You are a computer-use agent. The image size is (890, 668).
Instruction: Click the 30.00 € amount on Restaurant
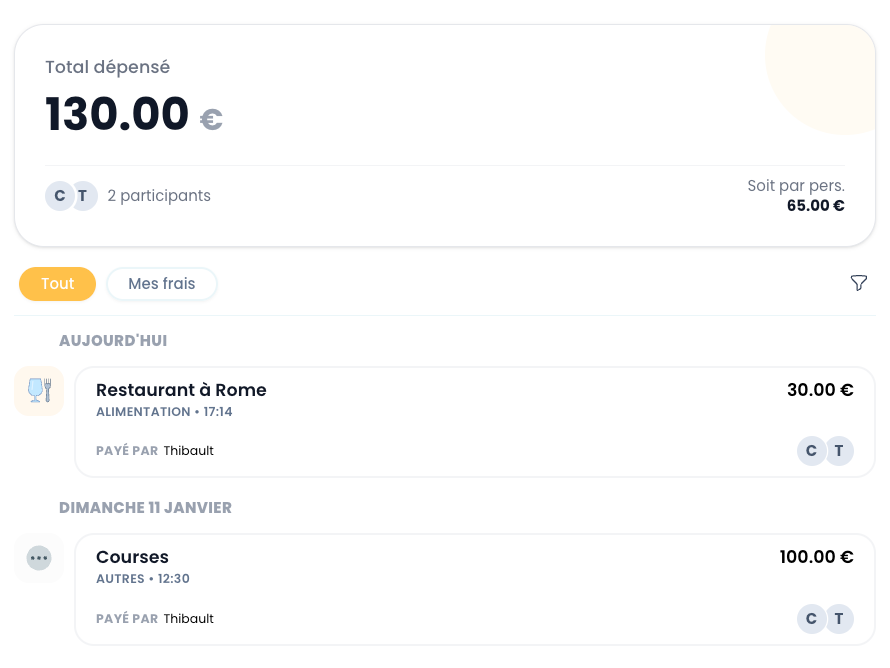(820, 390)
